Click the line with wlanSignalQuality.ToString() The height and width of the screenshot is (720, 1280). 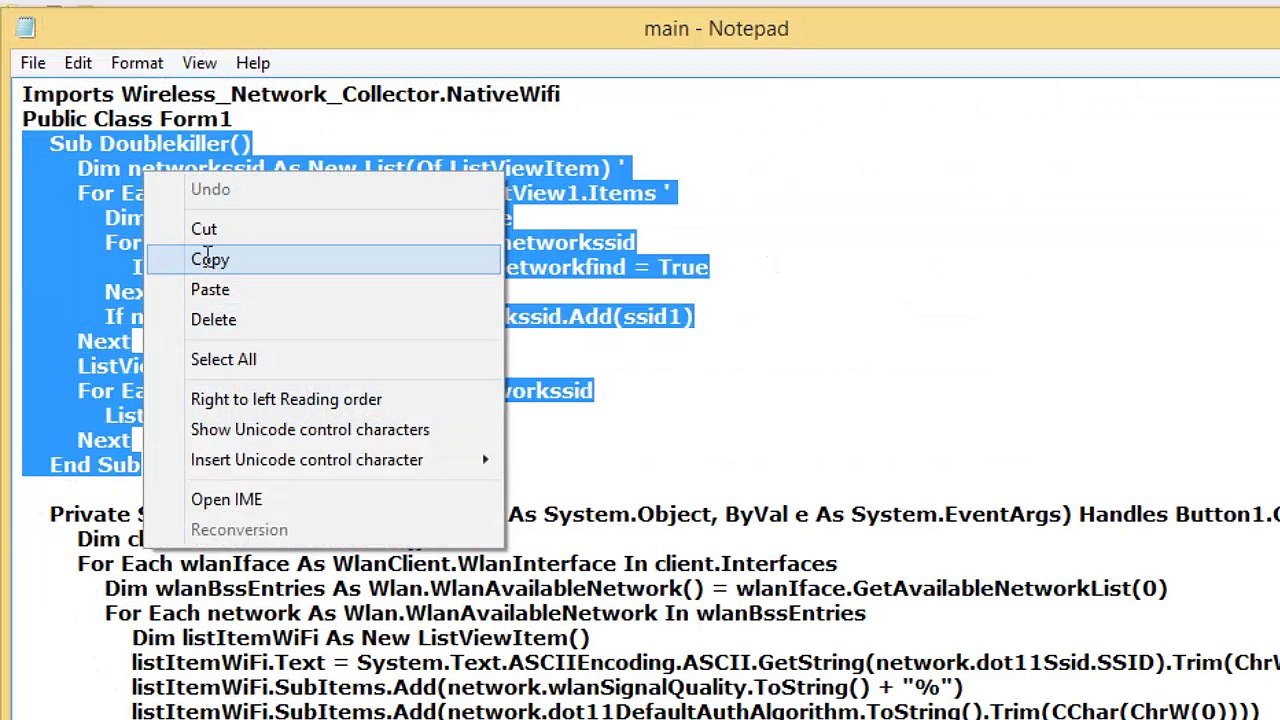(x=547, y=688)
